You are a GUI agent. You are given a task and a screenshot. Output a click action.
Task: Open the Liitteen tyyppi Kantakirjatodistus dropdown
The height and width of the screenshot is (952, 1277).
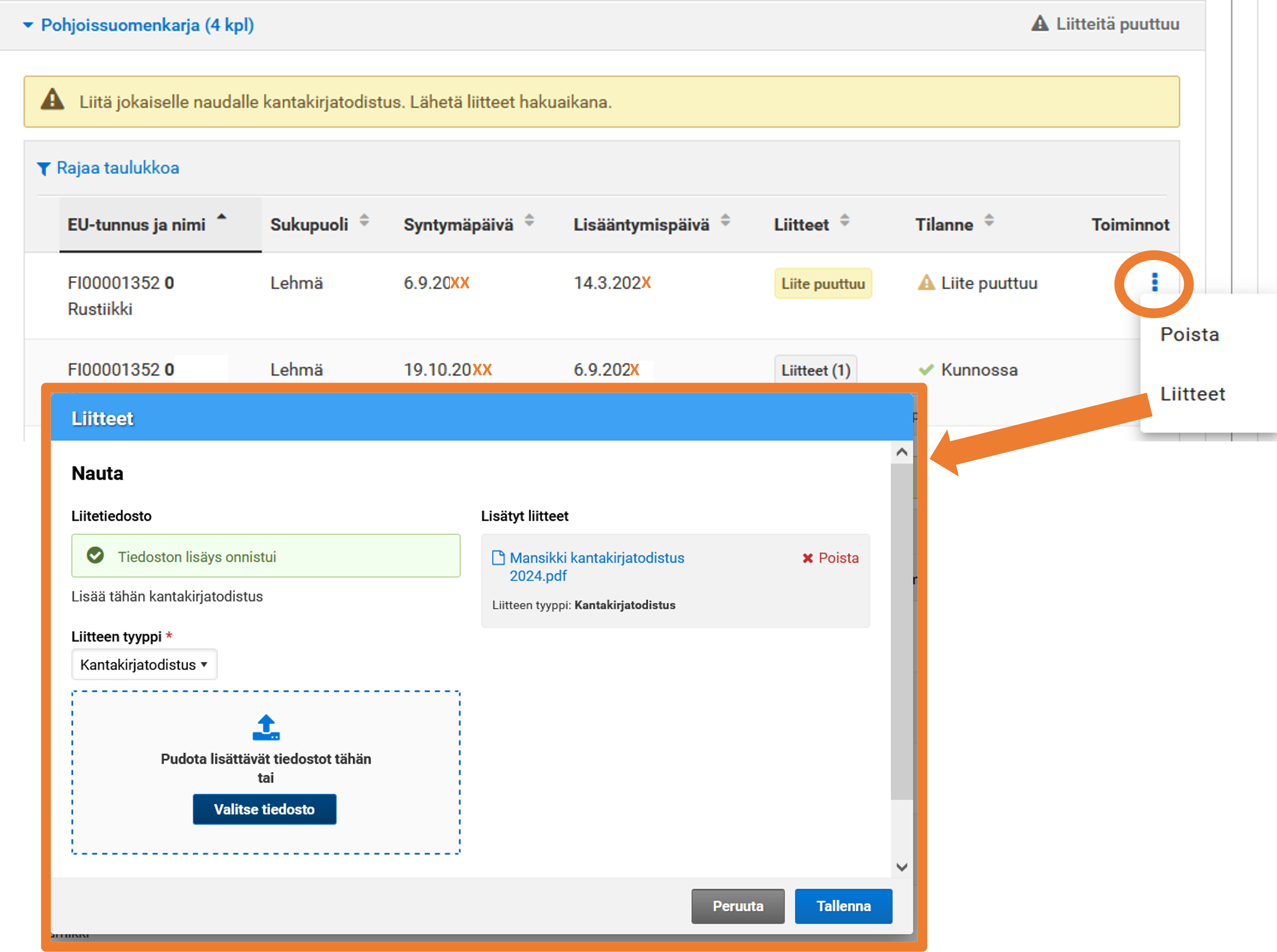(x=144, y=664)
